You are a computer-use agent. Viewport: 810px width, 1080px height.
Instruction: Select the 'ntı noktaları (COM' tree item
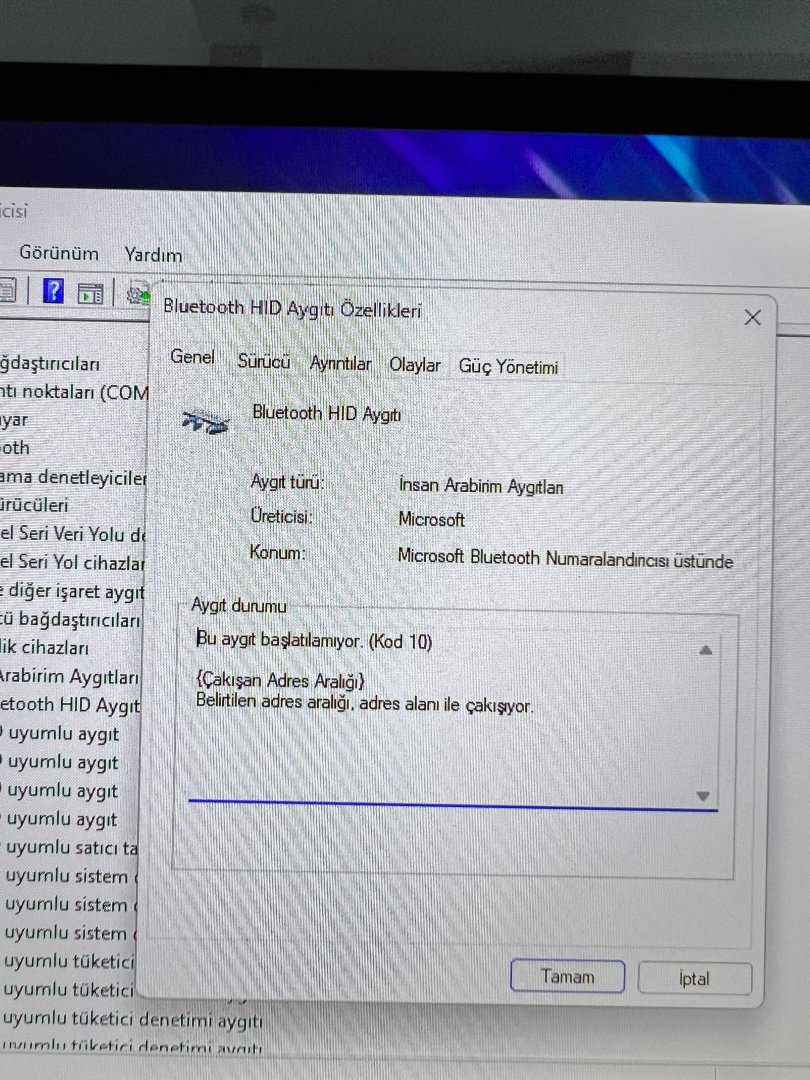tap(74, 393)
